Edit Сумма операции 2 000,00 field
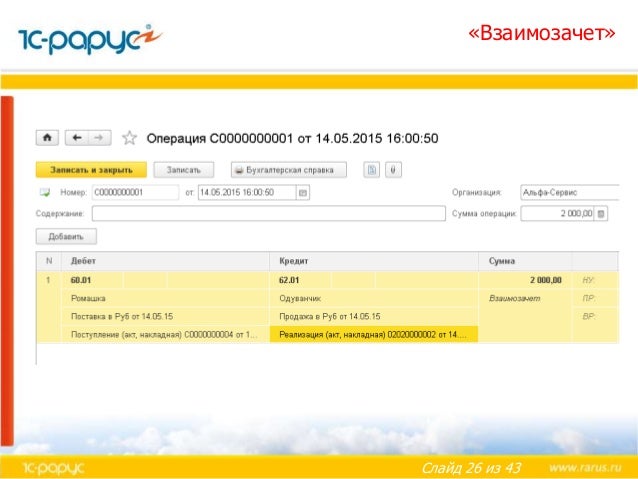638x479 pixels. point(557,213)
